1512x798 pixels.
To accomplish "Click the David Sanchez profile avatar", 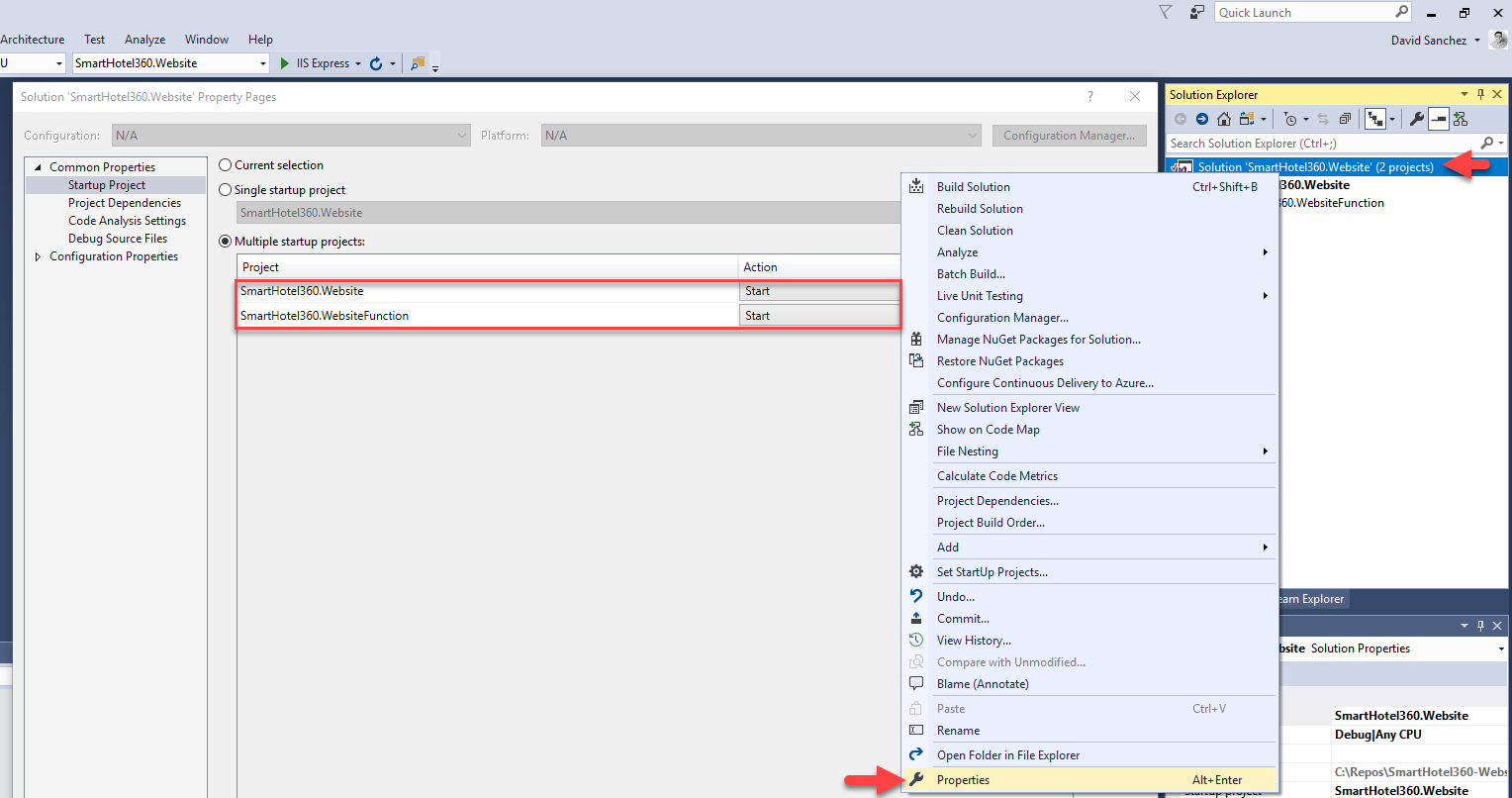I will [x=1497, y=40].
